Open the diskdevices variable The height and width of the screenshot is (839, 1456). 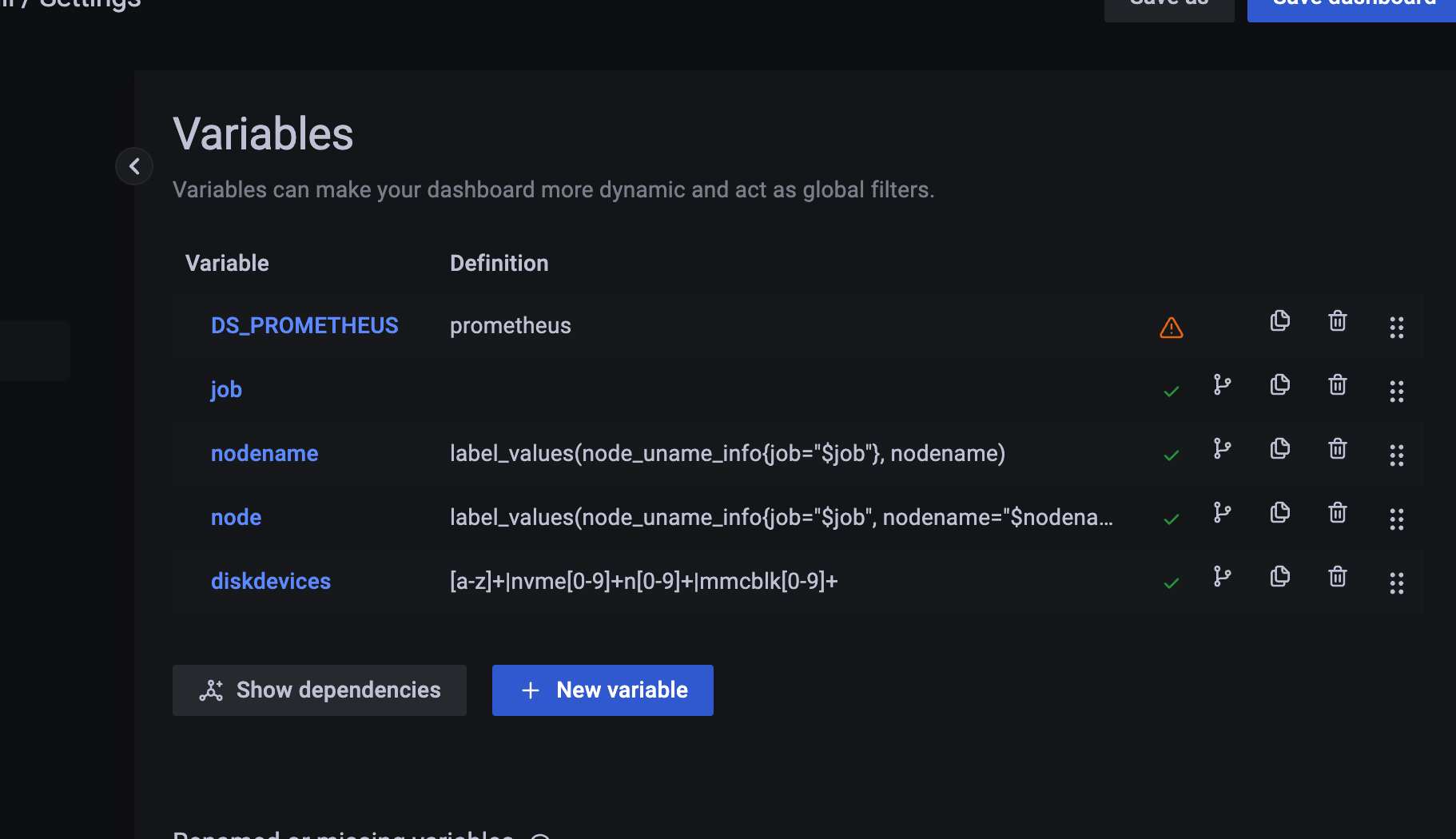click(270, 582)
